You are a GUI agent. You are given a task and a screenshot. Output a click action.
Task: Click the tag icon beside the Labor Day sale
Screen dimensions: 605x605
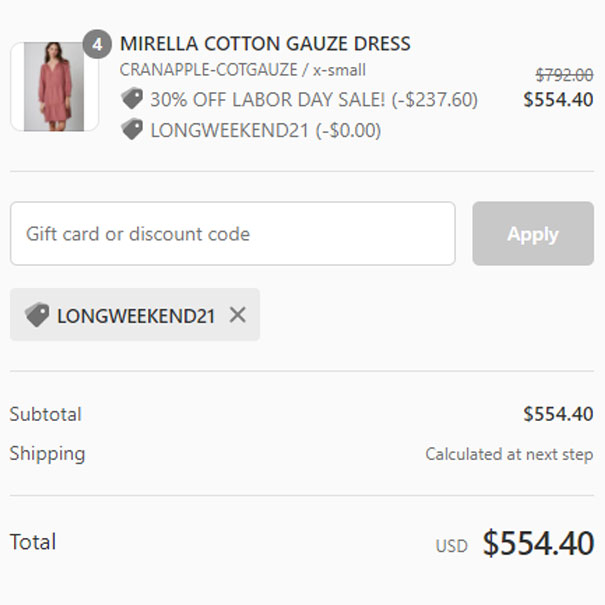(x=132, y=99)
